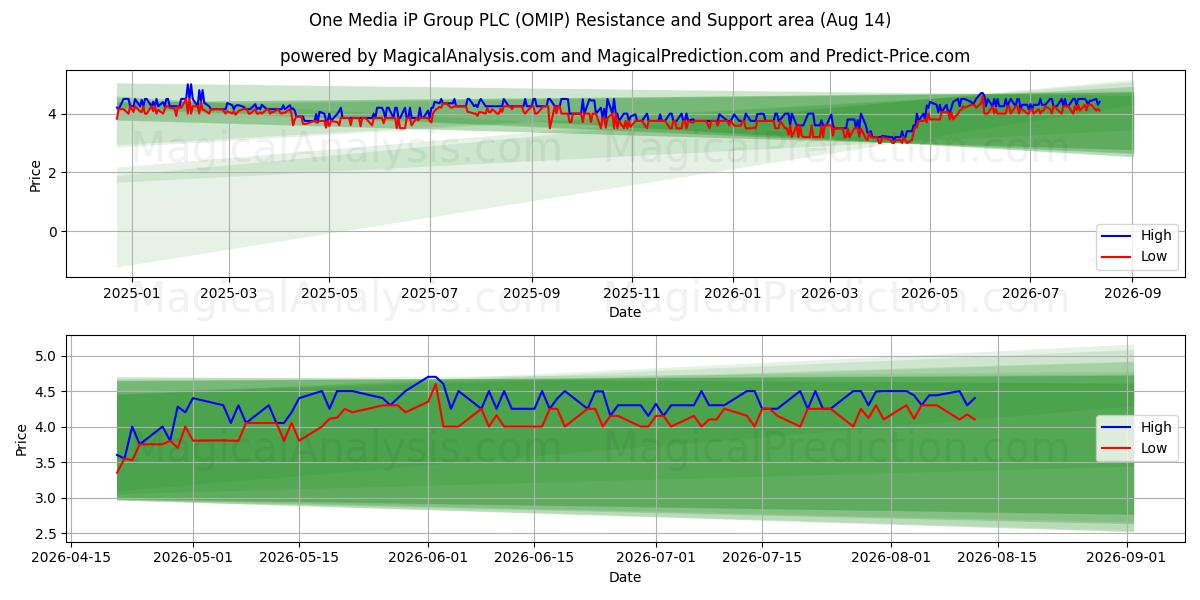Click the 2026-05-01 tick in lower chart

pyautogui.click(x=193, y=558)
